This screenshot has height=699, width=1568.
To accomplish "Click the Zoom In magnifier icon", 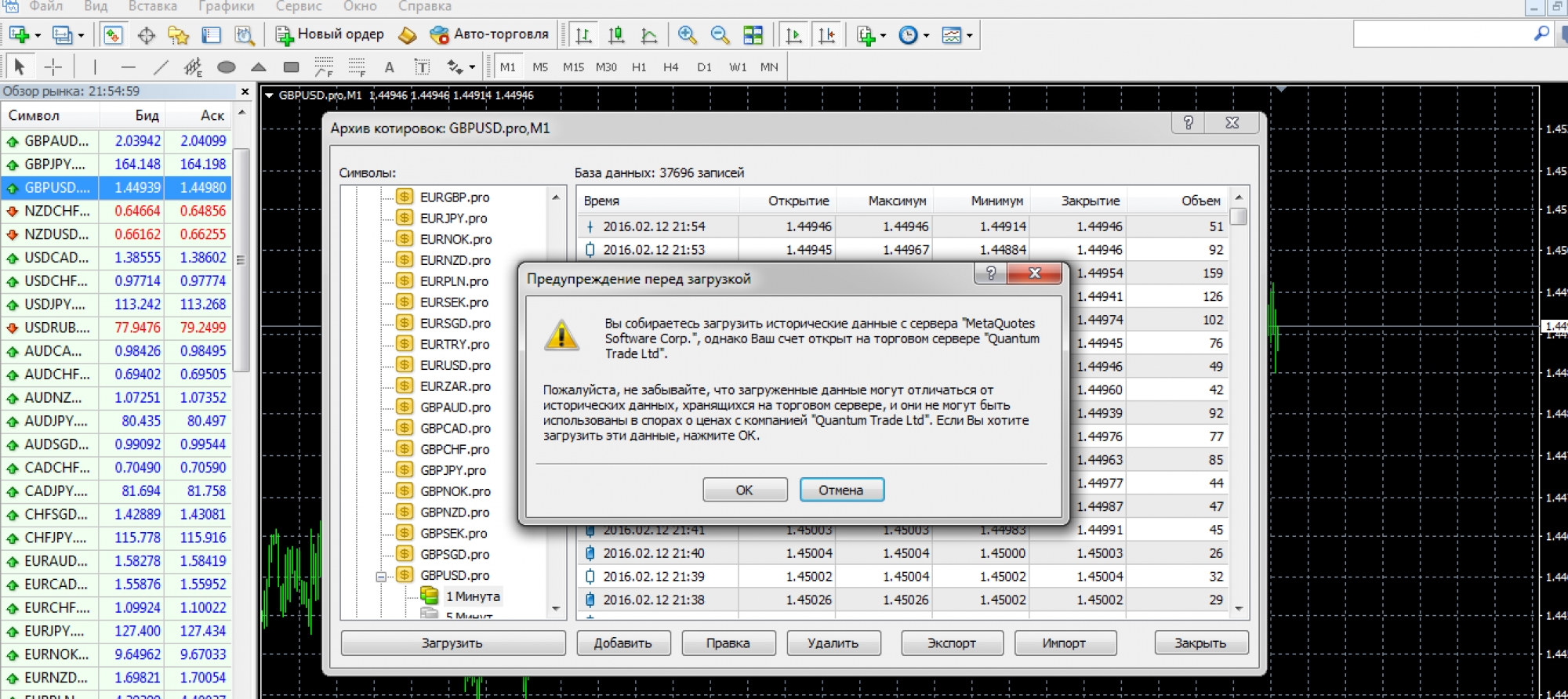I will (x=688, y=35).
